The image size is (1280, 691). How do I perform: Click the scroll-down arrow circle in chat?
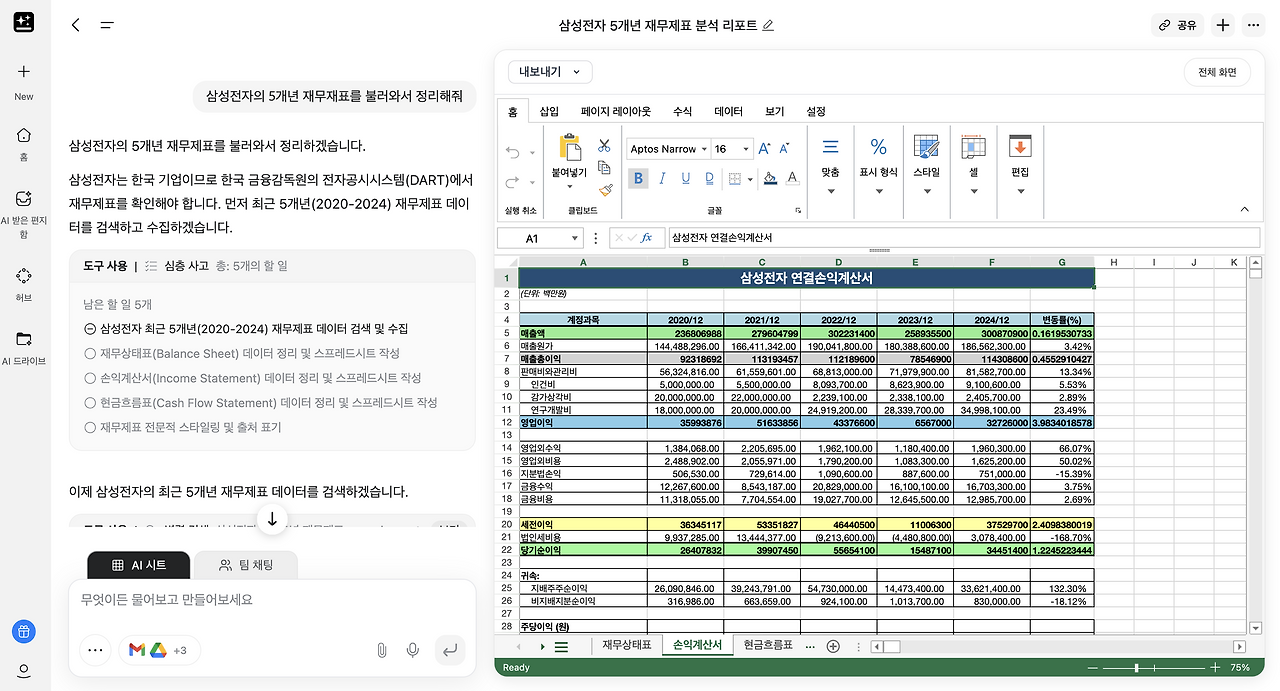pos(272,519)
